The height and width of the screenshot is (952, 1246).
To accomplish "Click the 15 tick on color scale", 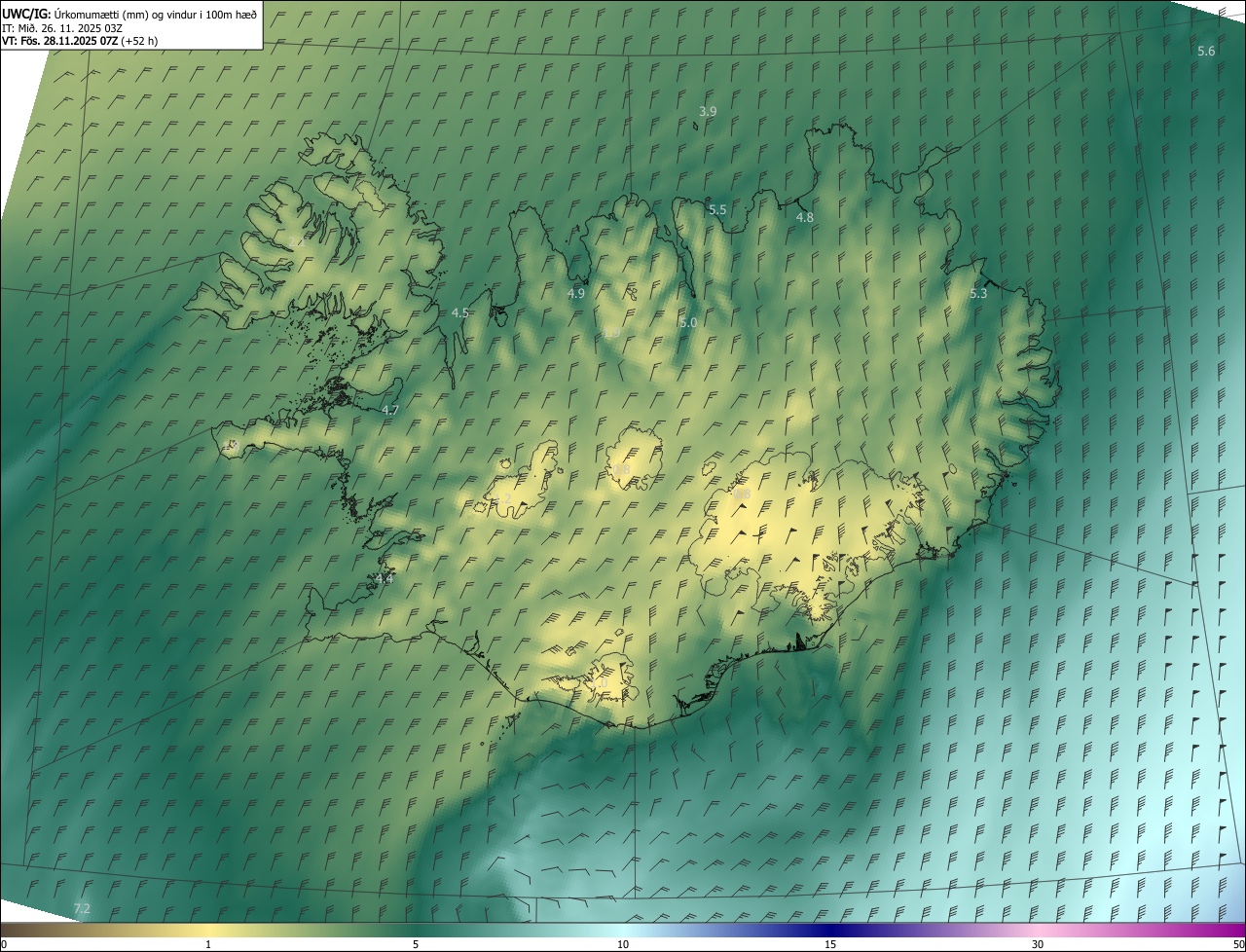I will (x=830, y=944).
